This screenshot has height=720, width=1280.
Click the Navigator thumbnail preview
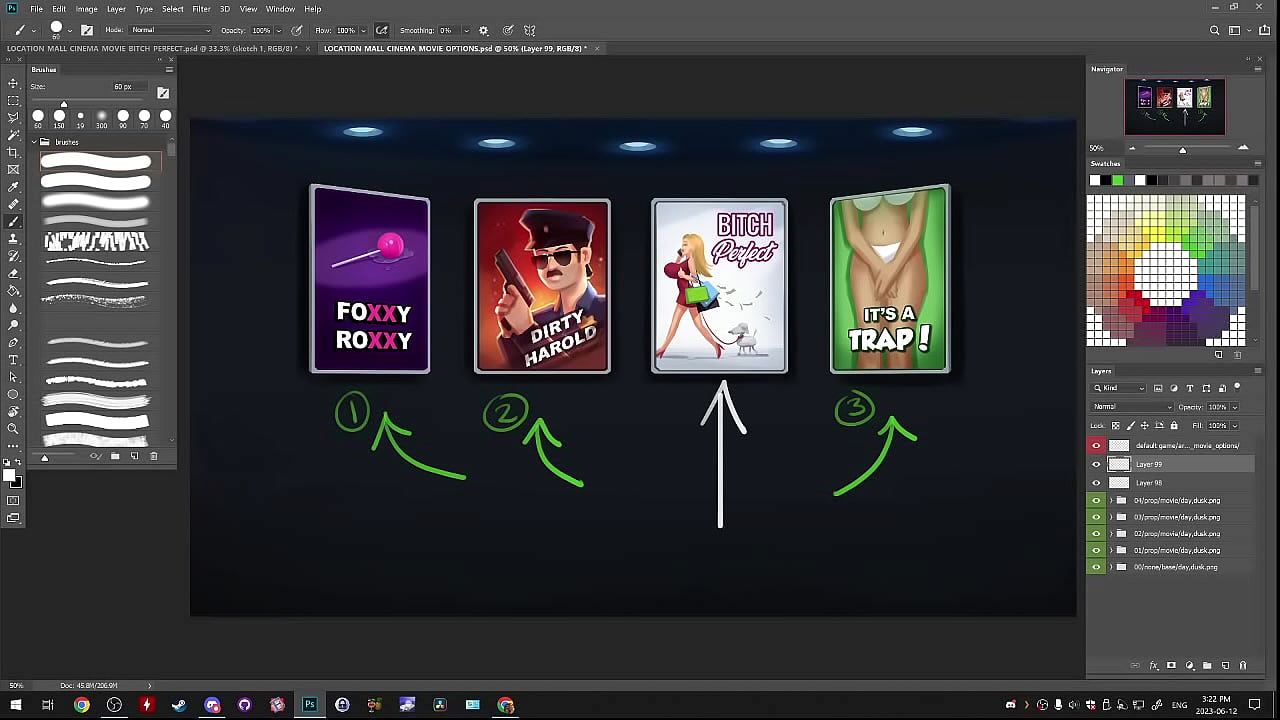[x=1174, y=107]
